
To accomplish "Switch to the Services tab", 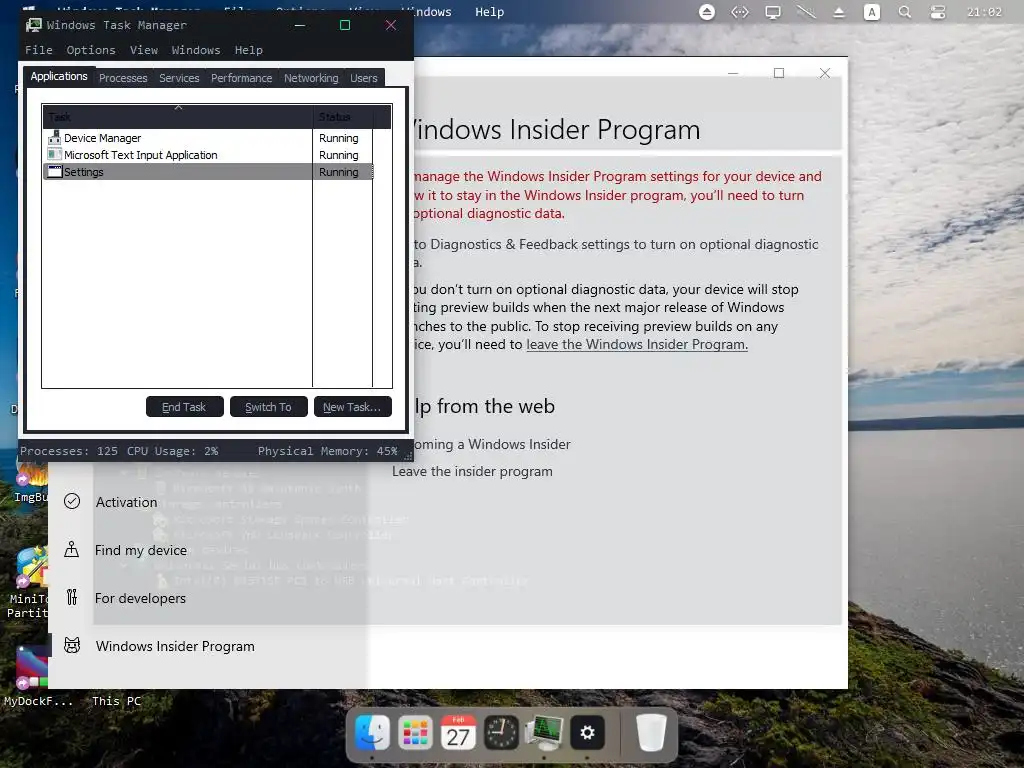I will tap(179, 78).
